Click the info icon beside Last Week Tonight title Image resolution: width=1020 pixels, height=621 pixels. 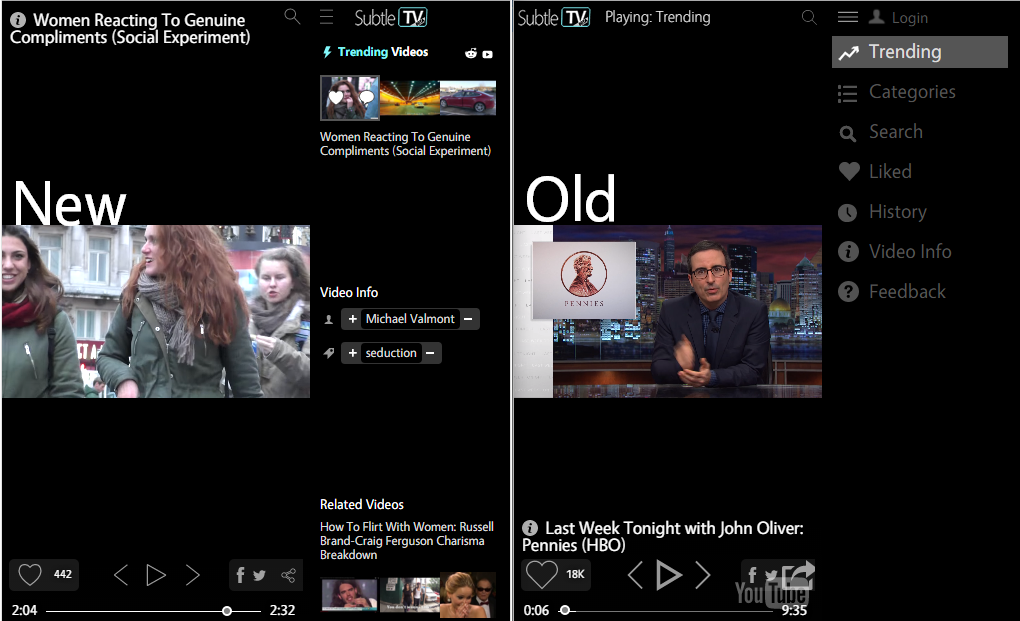click(x=530, y=528)
